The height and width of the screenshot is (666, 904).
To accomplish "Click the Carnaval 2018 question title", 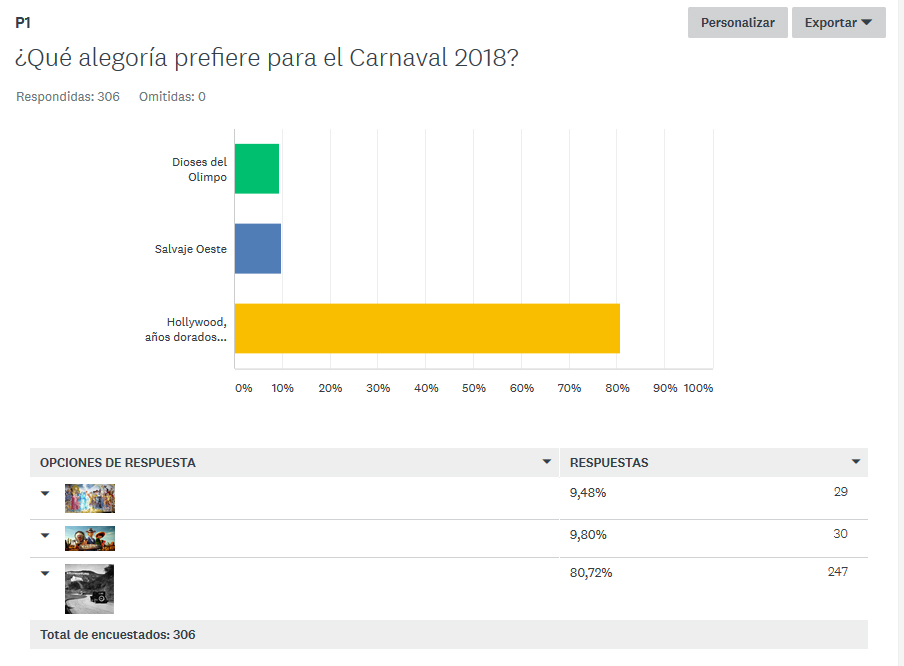I will point(266,58).
